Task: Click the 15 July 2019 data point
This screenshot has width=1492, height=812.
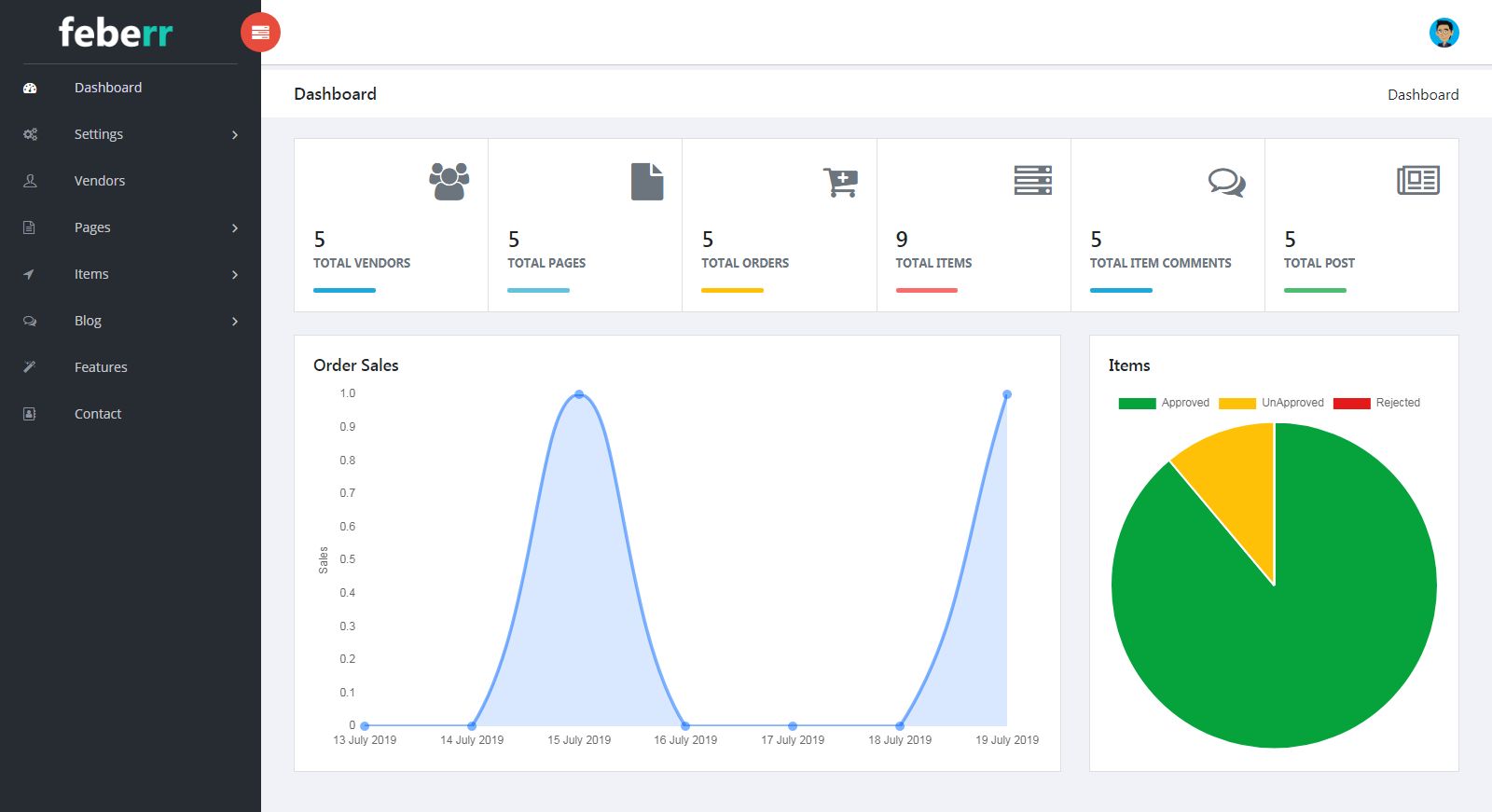Action: tap(579, 394)
